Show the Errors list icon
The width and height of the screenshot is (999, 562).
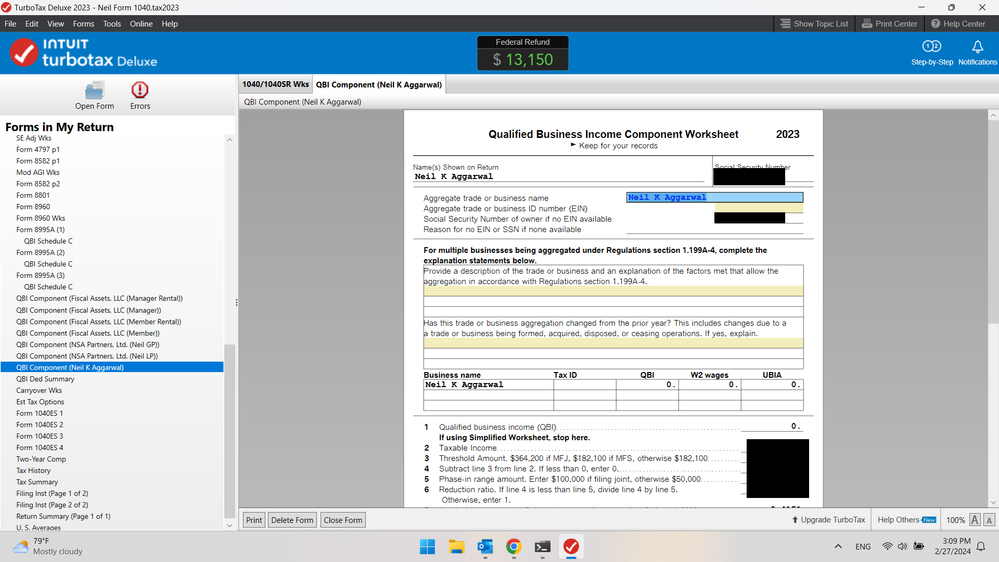[140, 96]
